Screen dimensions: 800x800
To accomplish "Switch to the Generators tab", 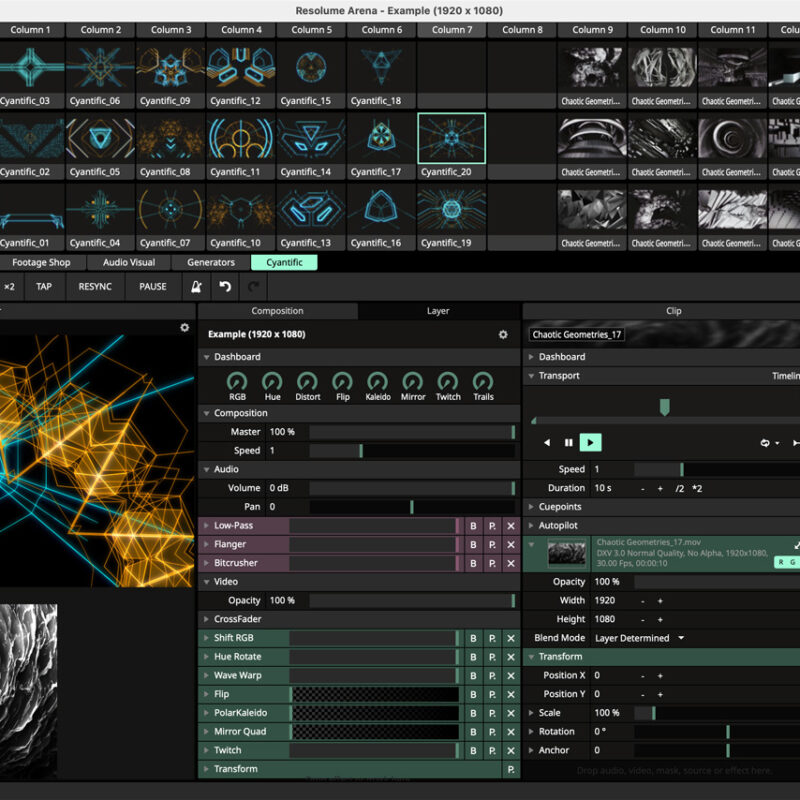I will point(211,262).
